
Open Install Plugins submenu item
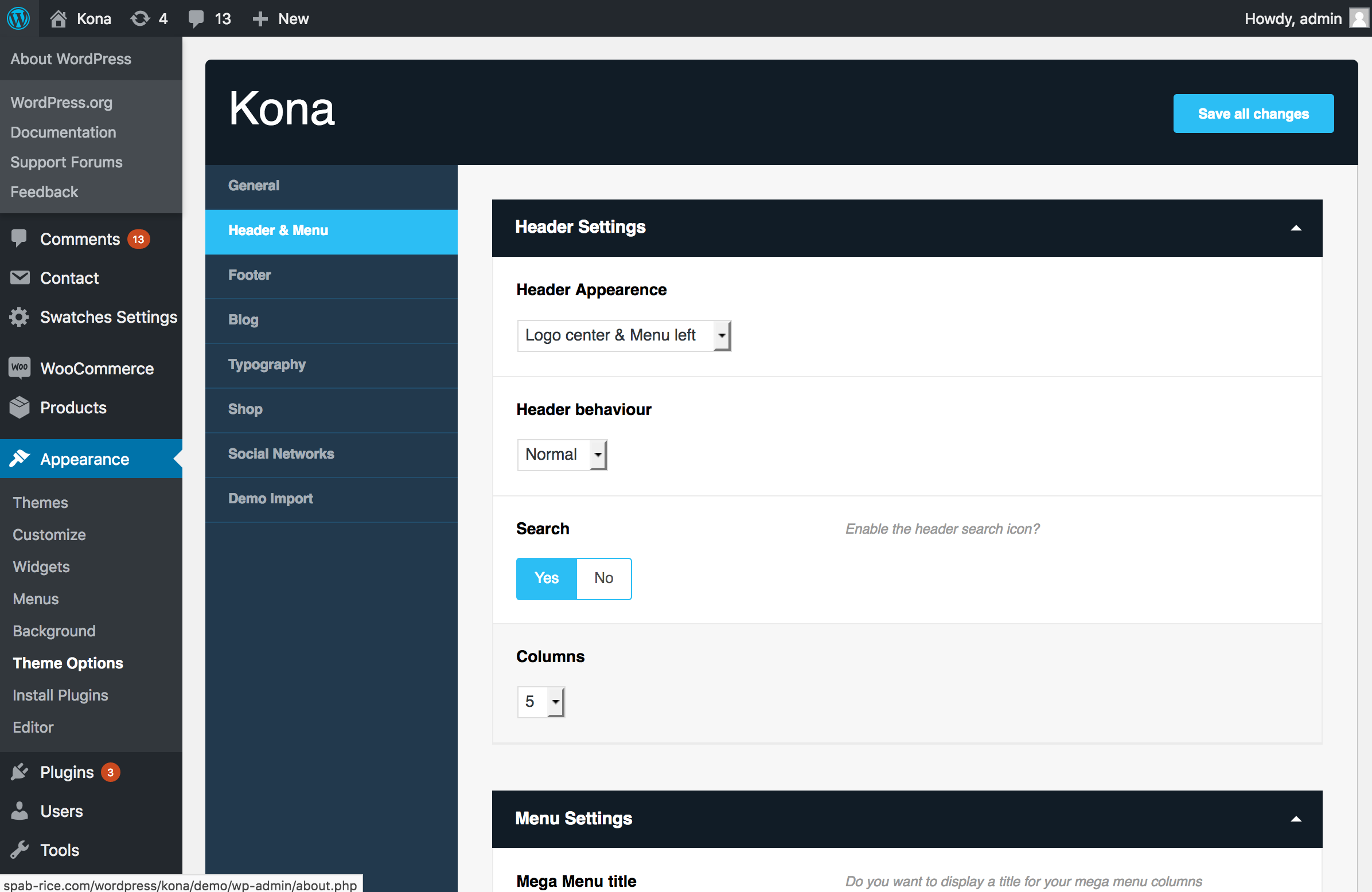coord(61,695)
